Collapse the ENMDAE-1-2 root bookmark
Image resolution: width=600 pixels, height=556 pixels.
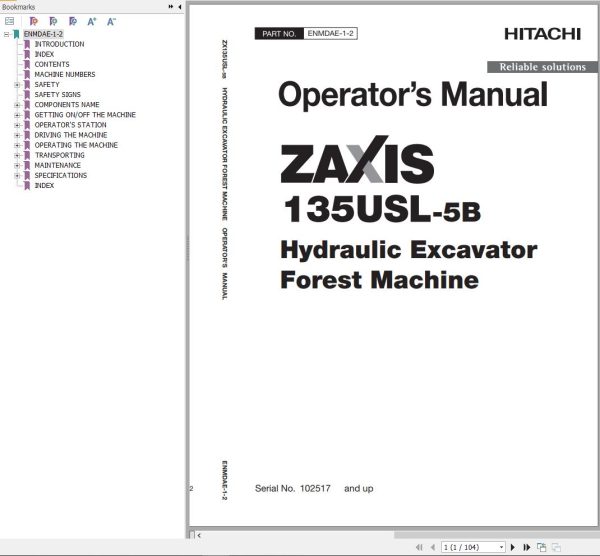tap(6, 34)
